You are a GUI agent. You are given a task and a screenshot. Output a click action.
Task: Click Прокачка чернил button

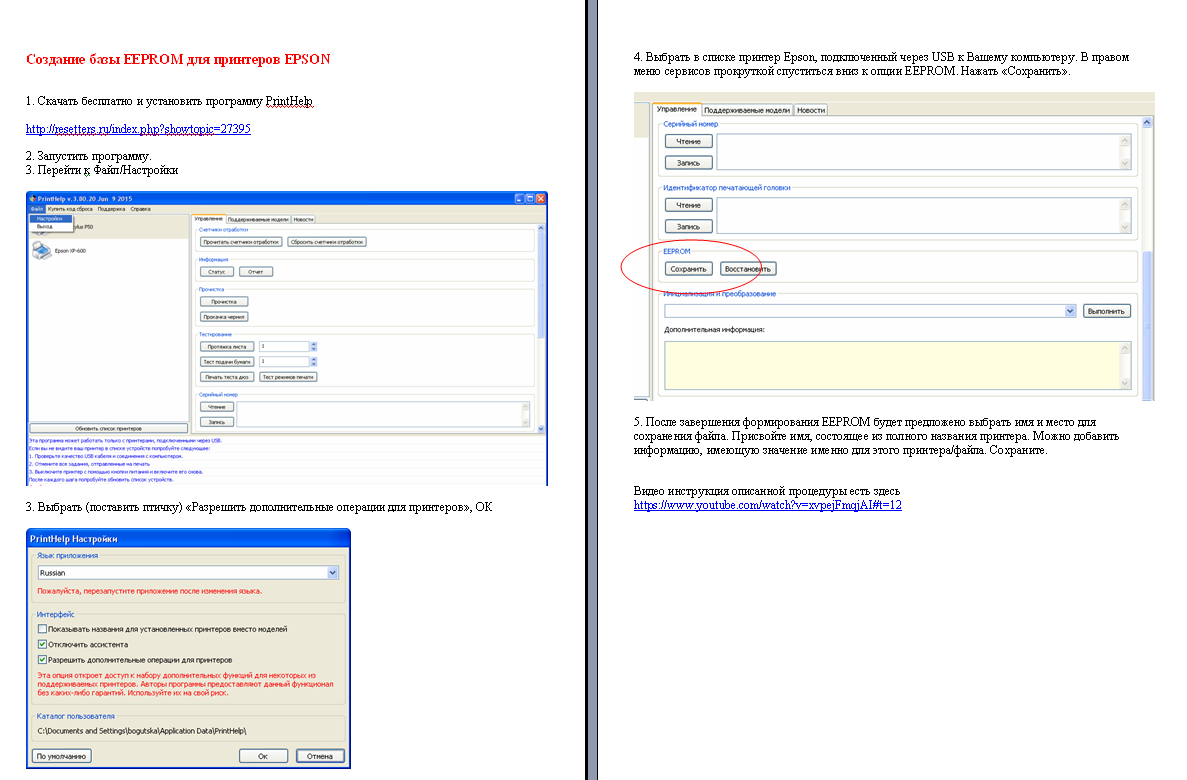(x=224, y=317)
